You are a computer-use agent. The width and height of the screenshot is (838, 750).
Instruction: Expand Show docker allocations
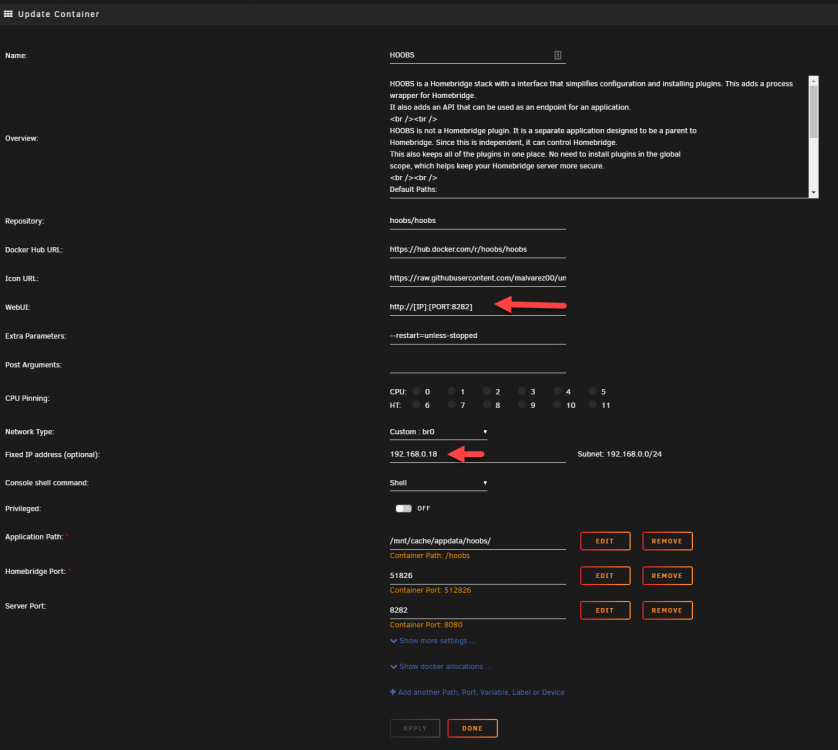coord(440,666)
